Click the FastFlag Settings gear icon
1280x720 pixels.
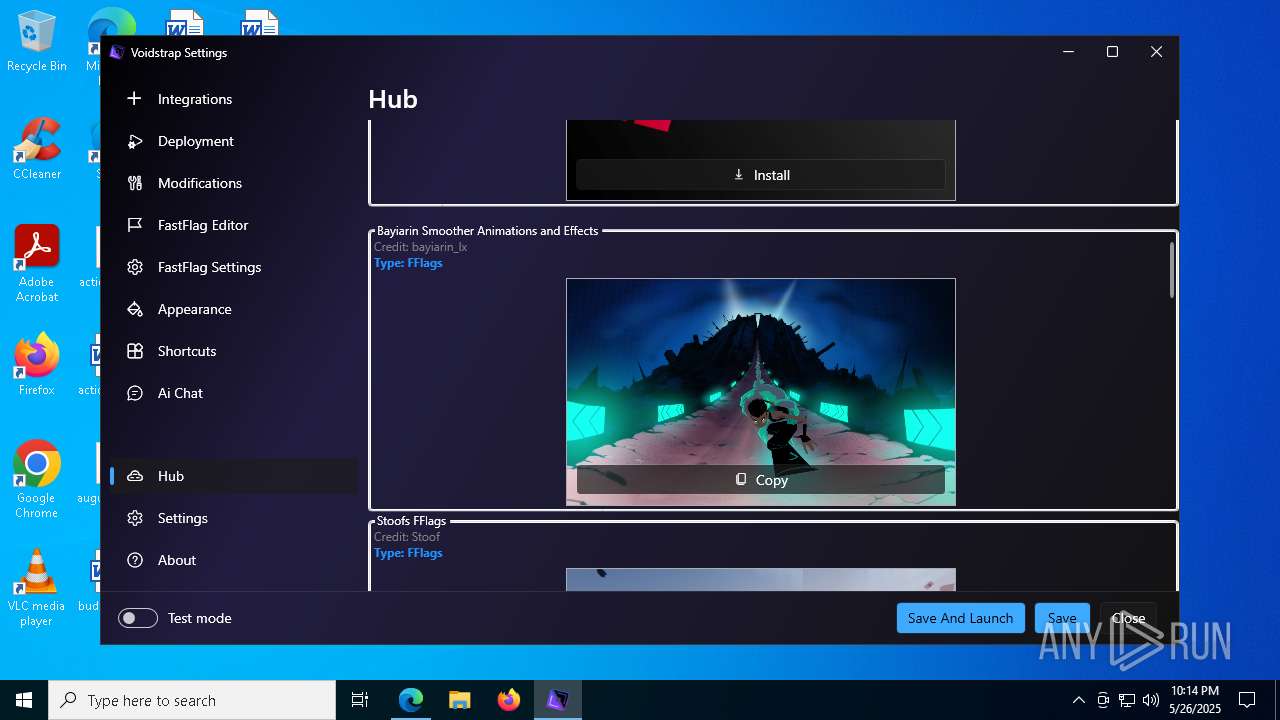(x=135, y=267)
